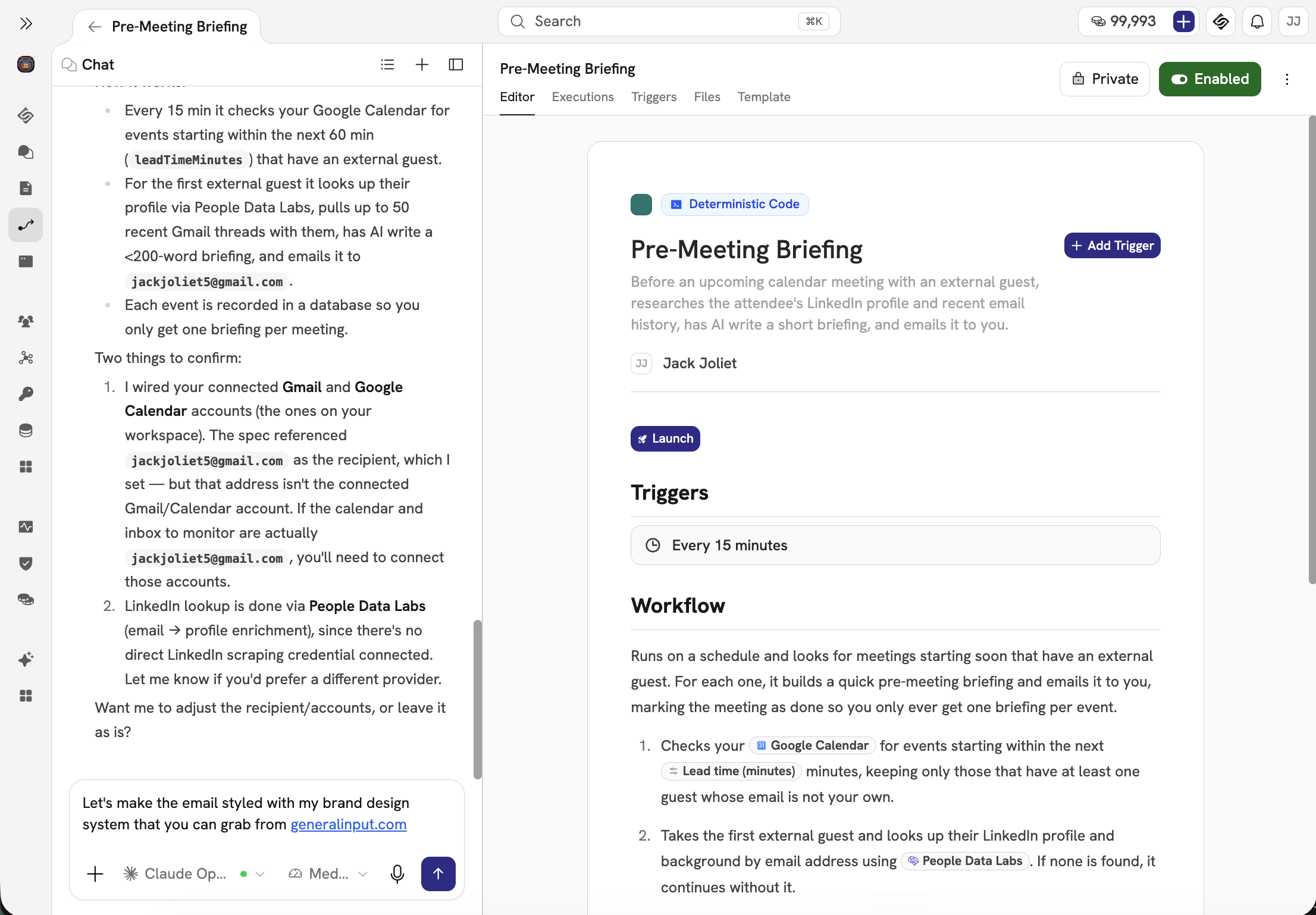Image resolution: width=1316 pixels, height=915 pixels.
Task: Open the integrations graph icon in sidebar
Action: pos(26,358)
